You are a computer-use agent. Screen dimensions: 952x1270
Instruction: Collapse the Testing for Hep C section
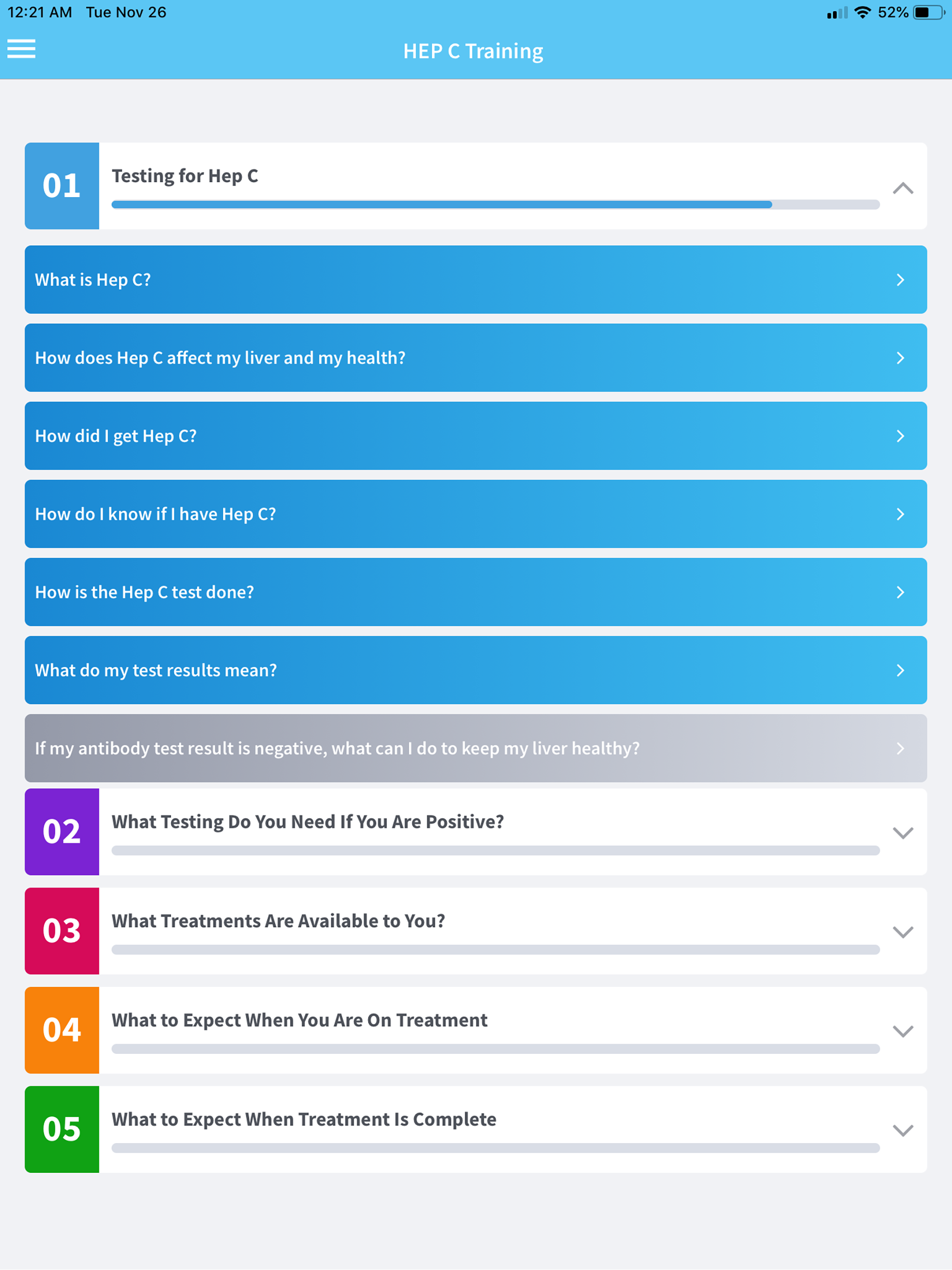pos(903,188)
